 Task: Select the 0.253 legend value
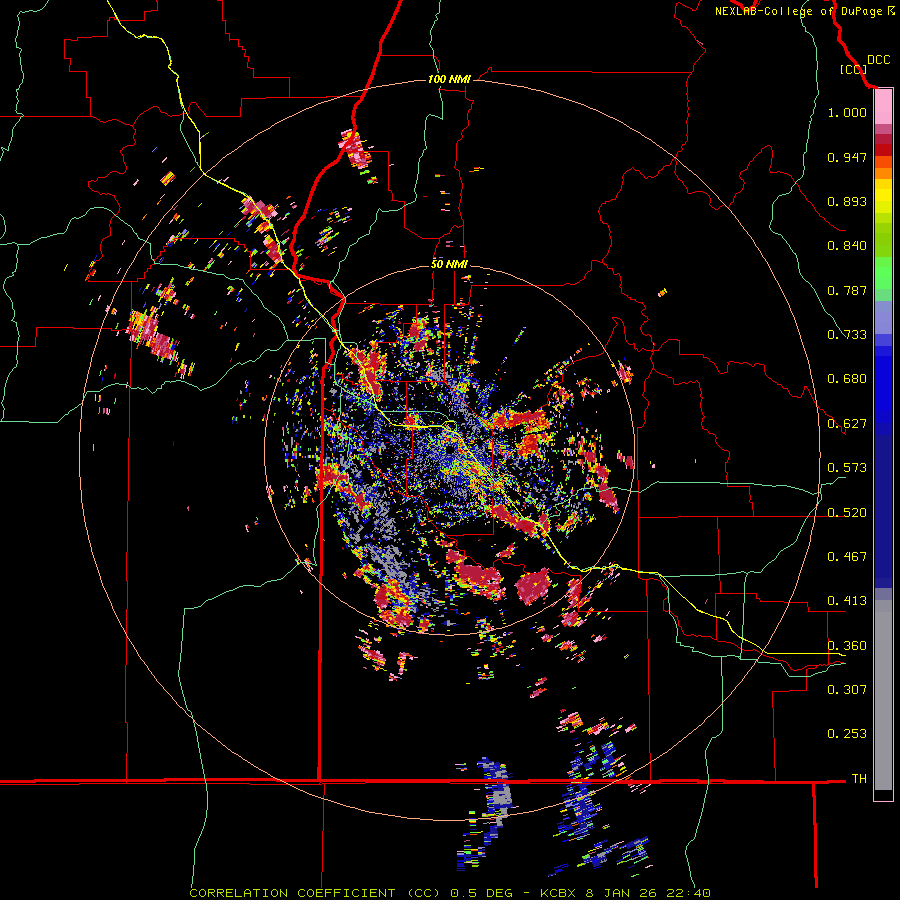coord(847,734)
